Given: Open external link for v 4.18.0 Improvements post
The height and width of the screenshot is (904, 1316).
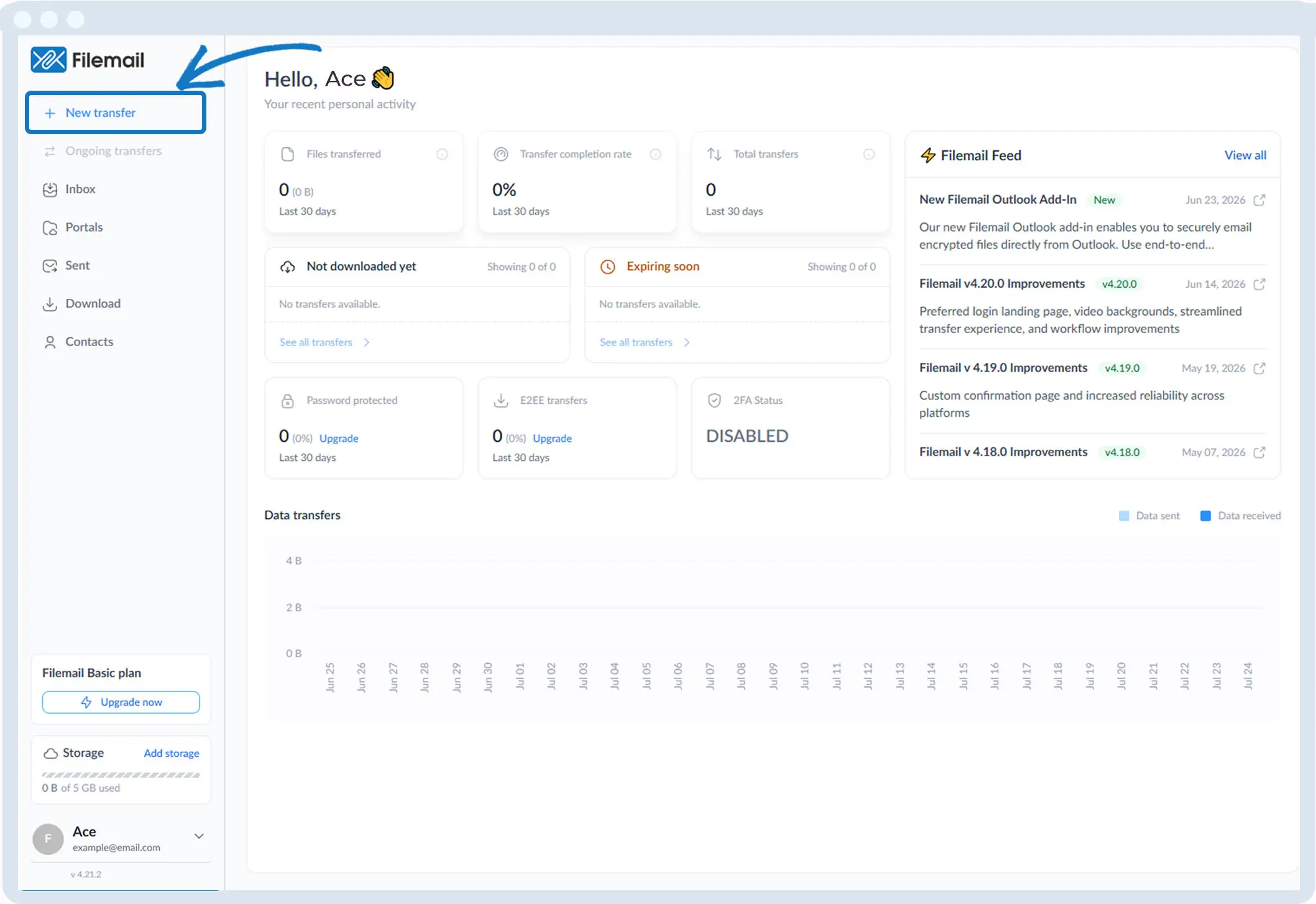Looking at the screenshot, I should pos(1259,452).
